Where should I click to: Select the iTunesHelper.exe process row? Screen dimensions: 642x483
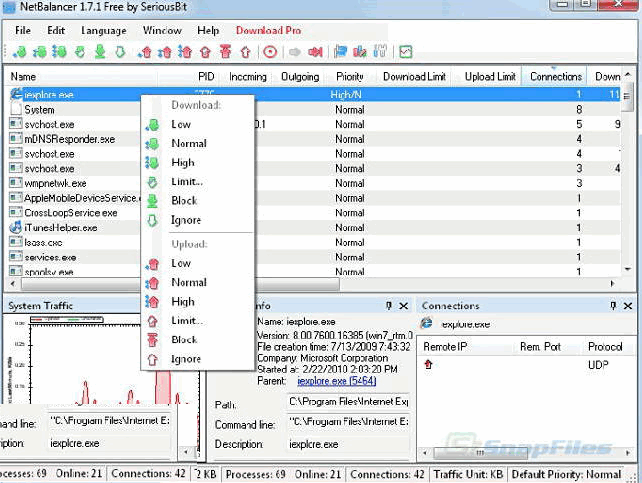pyautogui.click(x=314, y=228)
